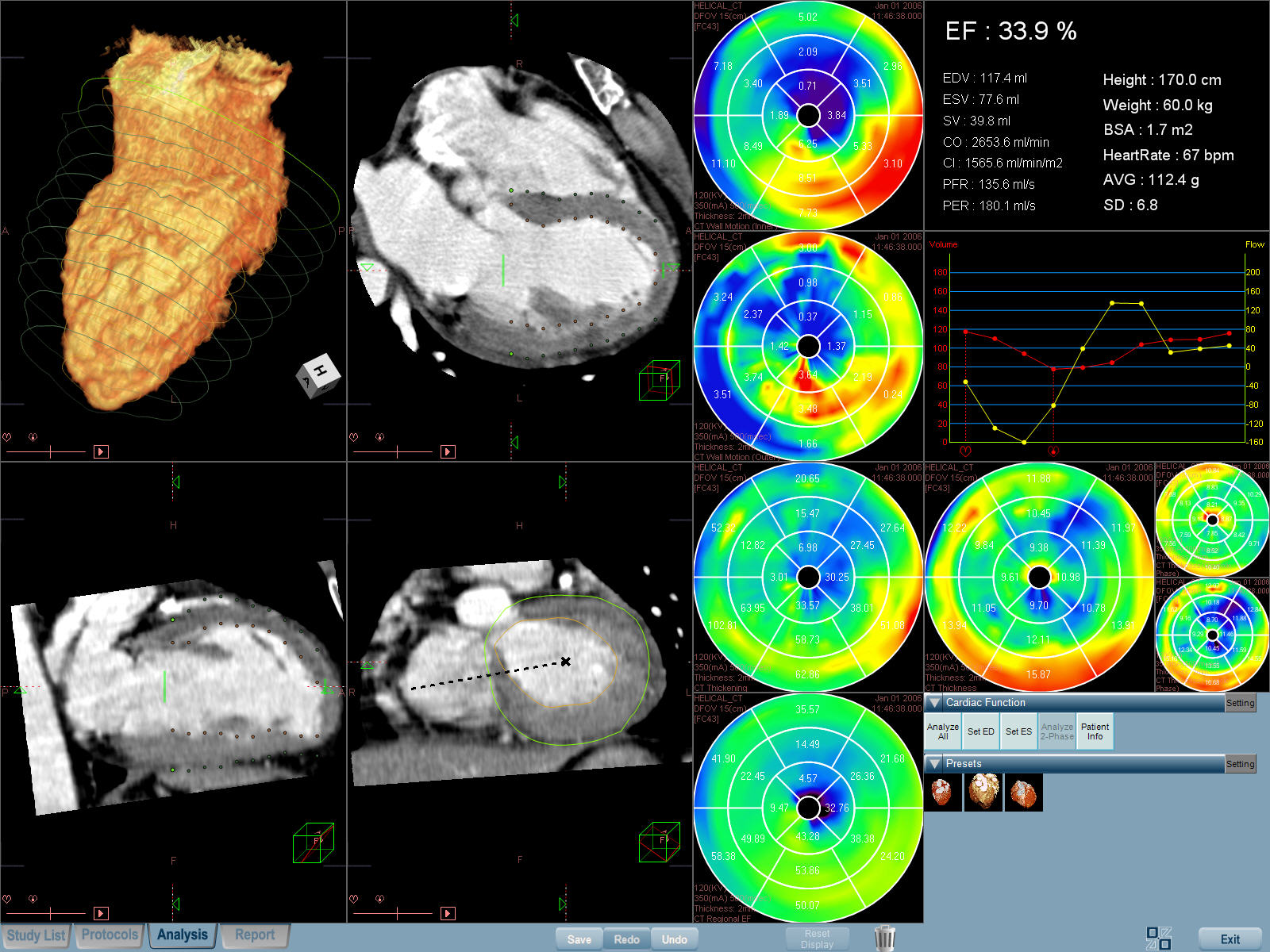Select the first heart preset thumbnail
The height and width of the screenshot is (952, 1270).
pyautogui.click(x=942, y=793)
